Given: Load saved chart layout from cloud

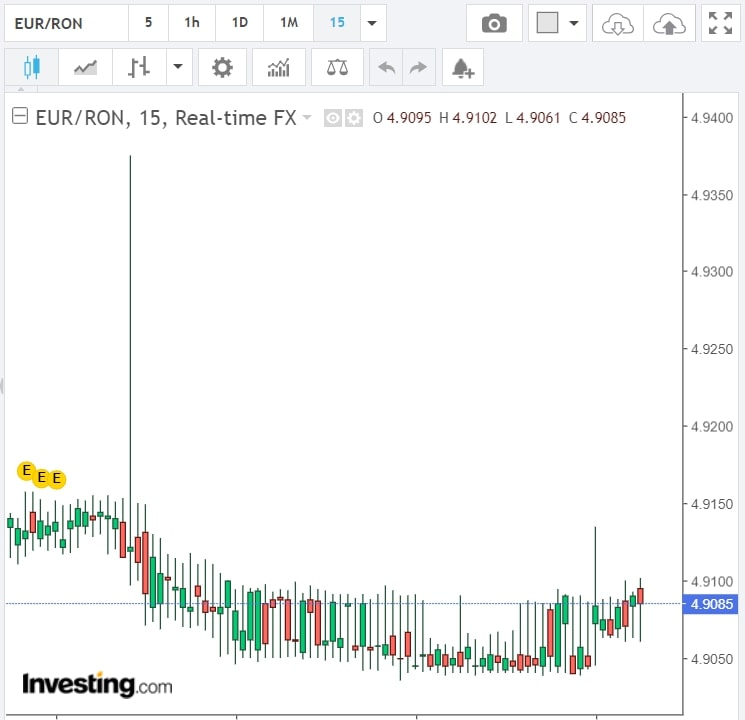Looking at the screenshot, I should click(x=617, y=23).
